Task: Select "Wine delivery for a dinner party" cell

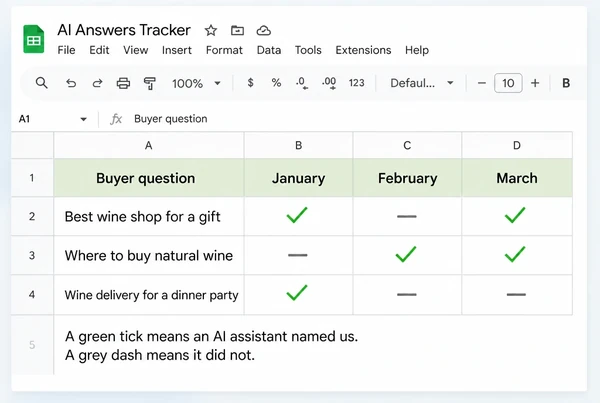Action: [149, 295]
